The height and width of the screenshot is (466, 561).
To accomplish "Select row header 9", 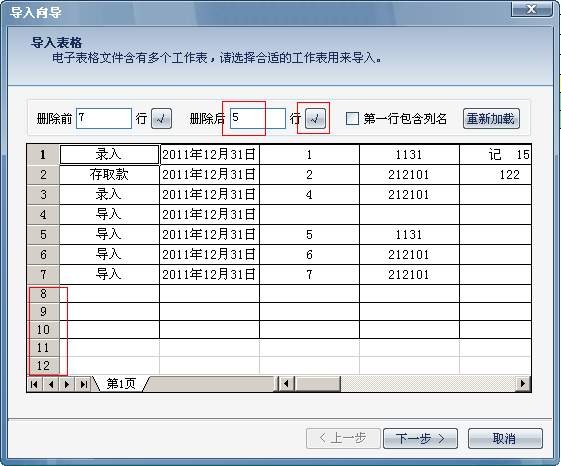I will (43, 312).
